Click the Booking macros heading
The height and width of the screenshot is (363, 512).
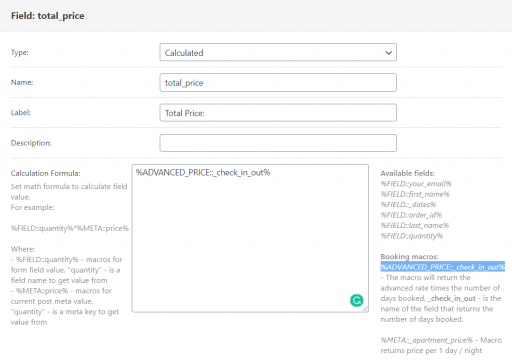coord(409,257)
